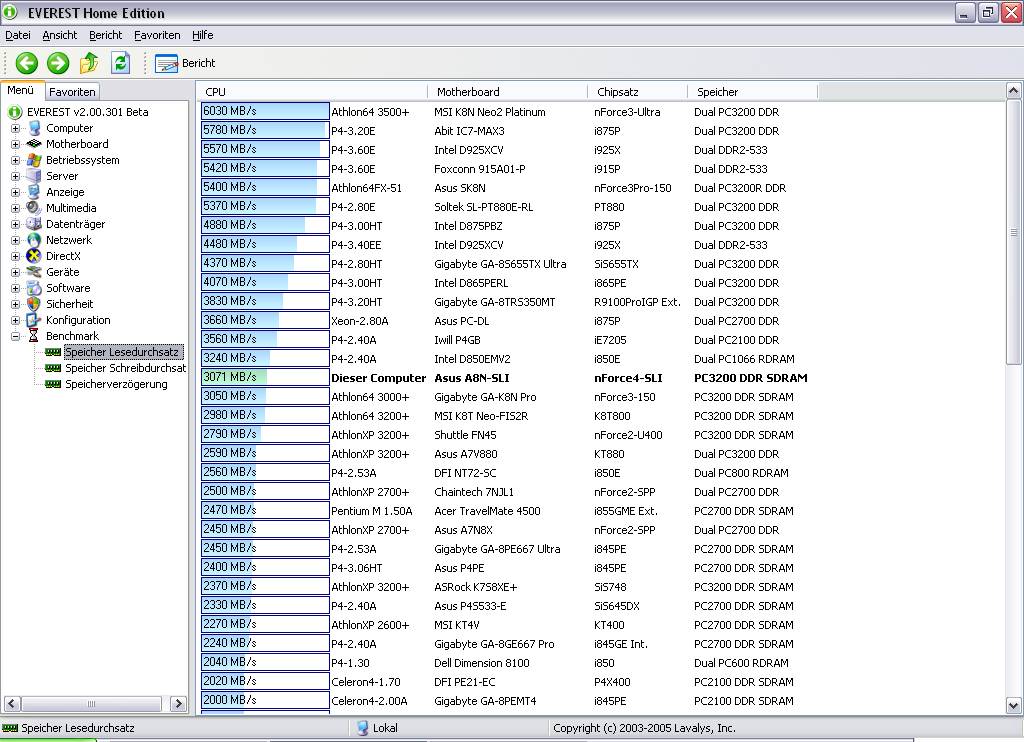Viewport: 1024px width, 742px height.
Task: Select the Athlon64 3500+ CPU entry
Action: [370, 112]
